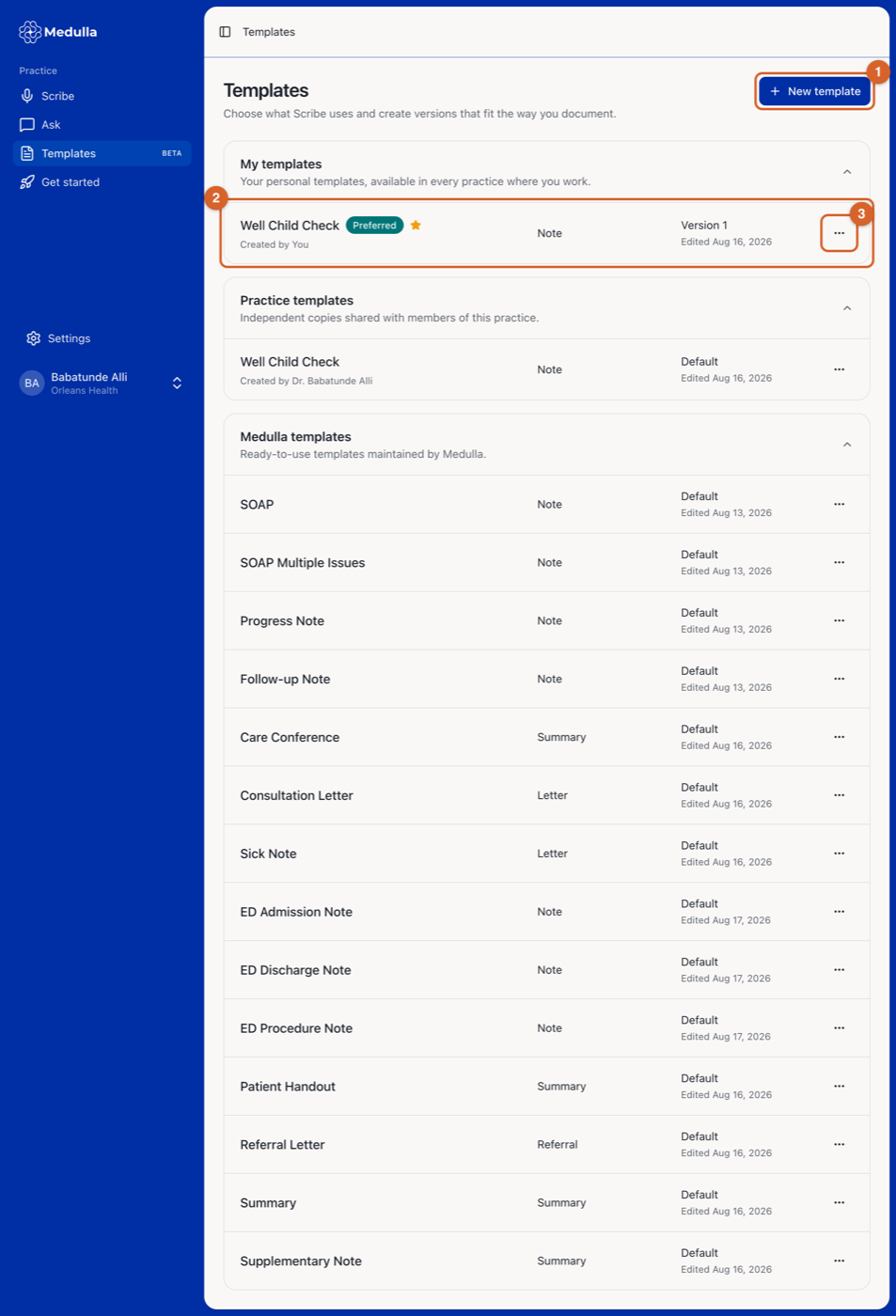Open more options for Referral Letter
Image resolution: width=896 pixels, height=1316 pixels.
[839, 1146]
